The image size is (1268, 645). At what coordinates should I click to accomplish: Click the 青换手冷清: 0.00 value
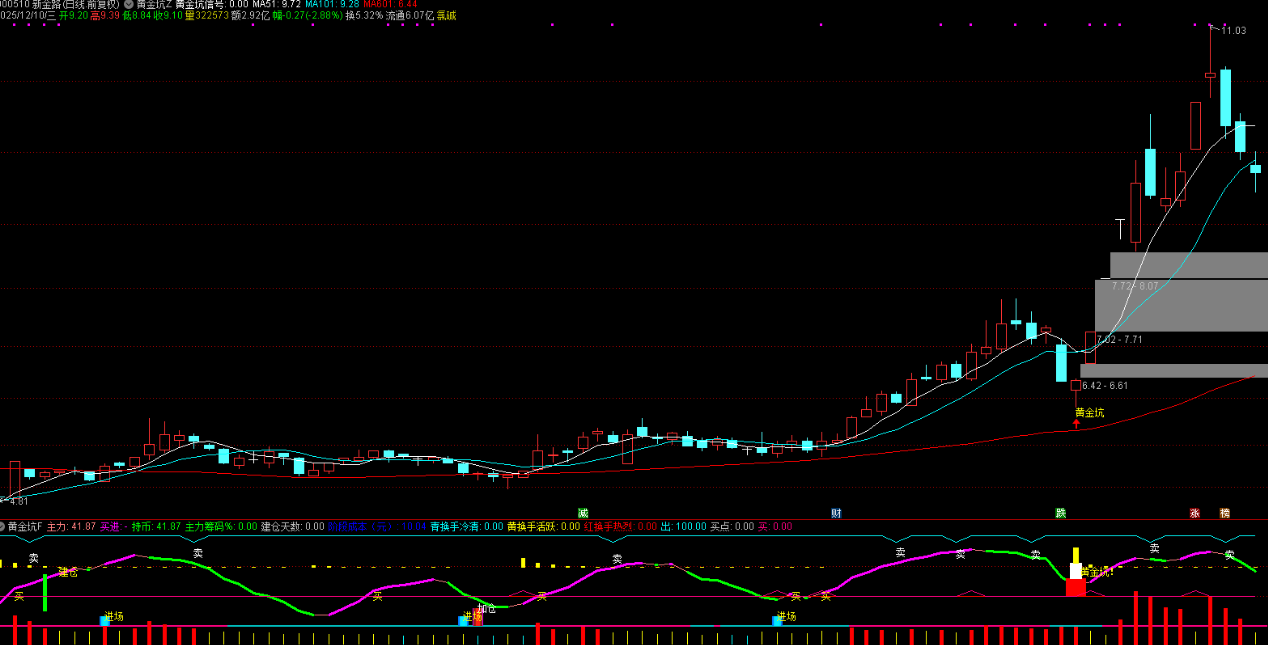click(467, 526)
